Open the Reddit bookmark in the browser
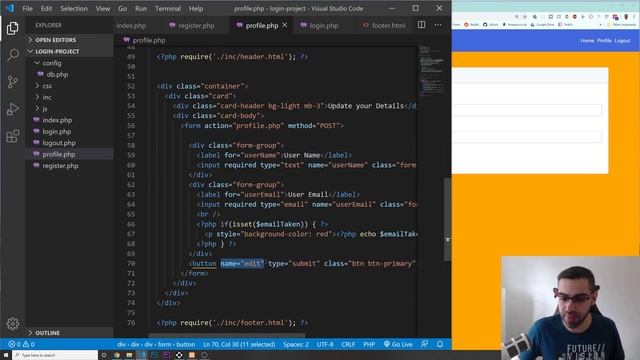The image size is (640, 360). (471, 24)
